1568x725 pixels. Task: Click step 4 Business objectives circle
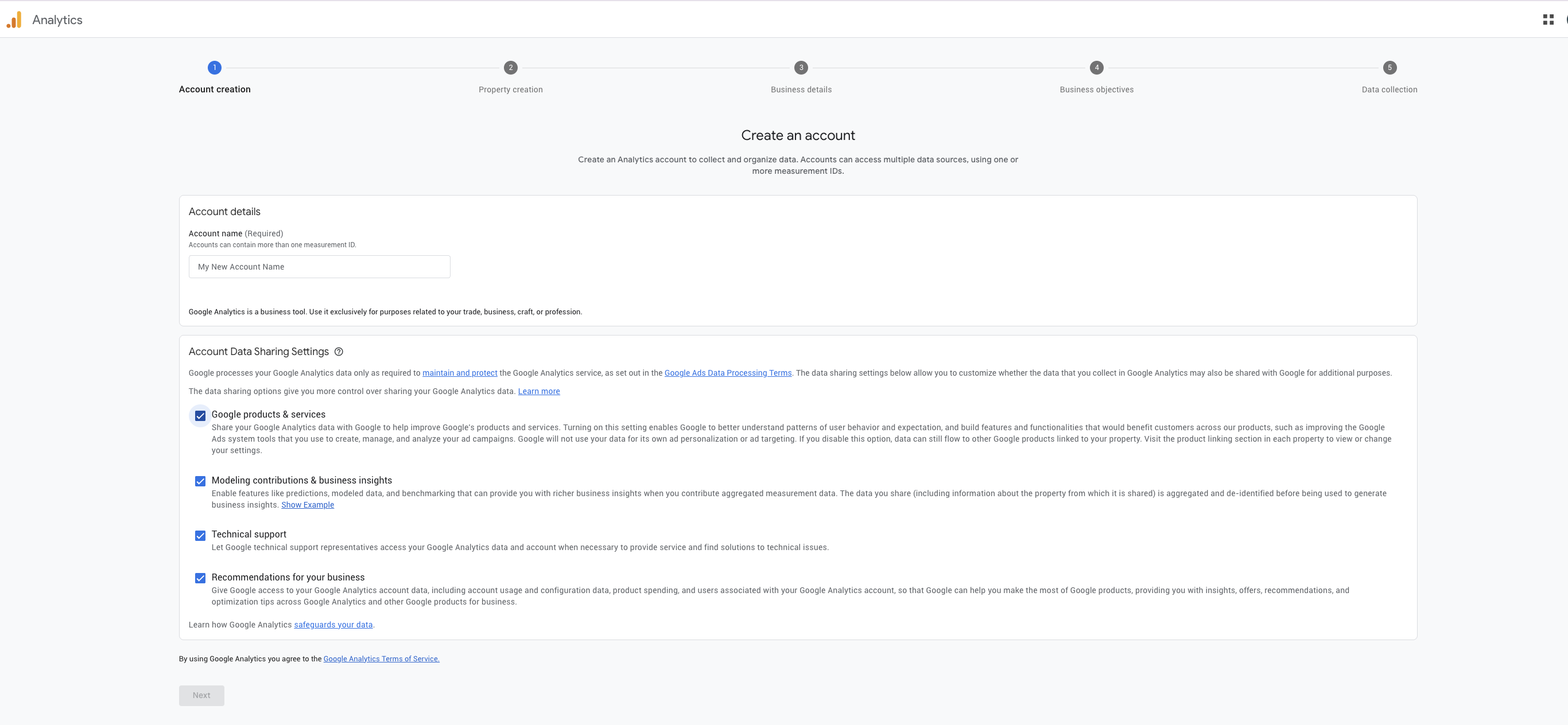point(1096,68)
